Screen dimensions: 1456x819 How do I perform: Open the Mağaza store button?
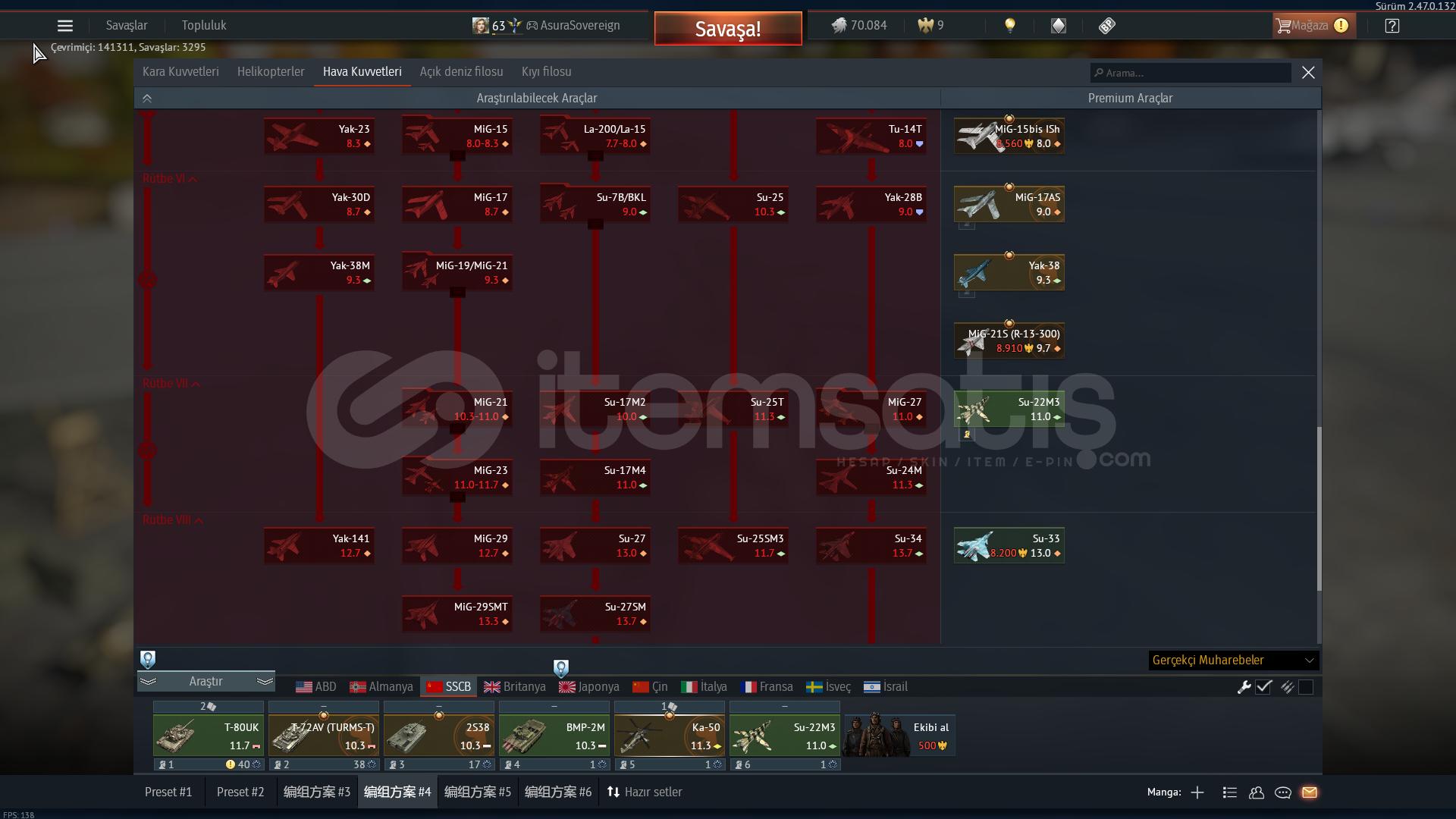click(1313, 26)
